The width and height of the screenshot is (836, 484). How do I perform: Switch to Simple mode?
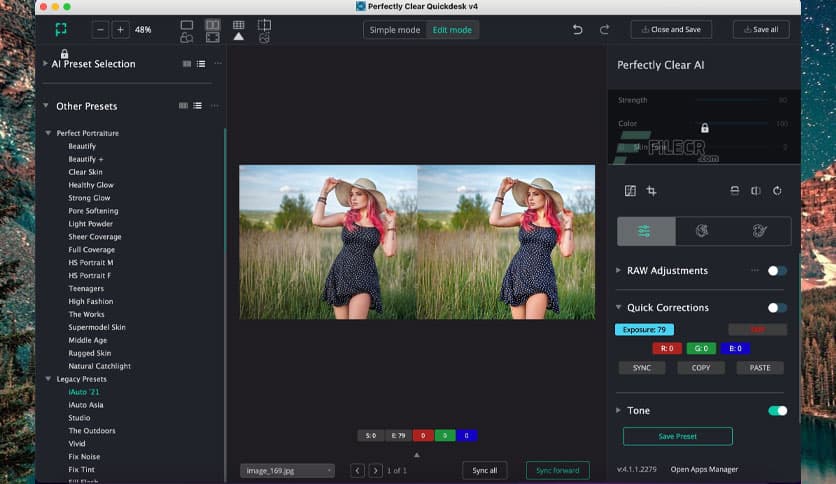click(x=395, y=30)
